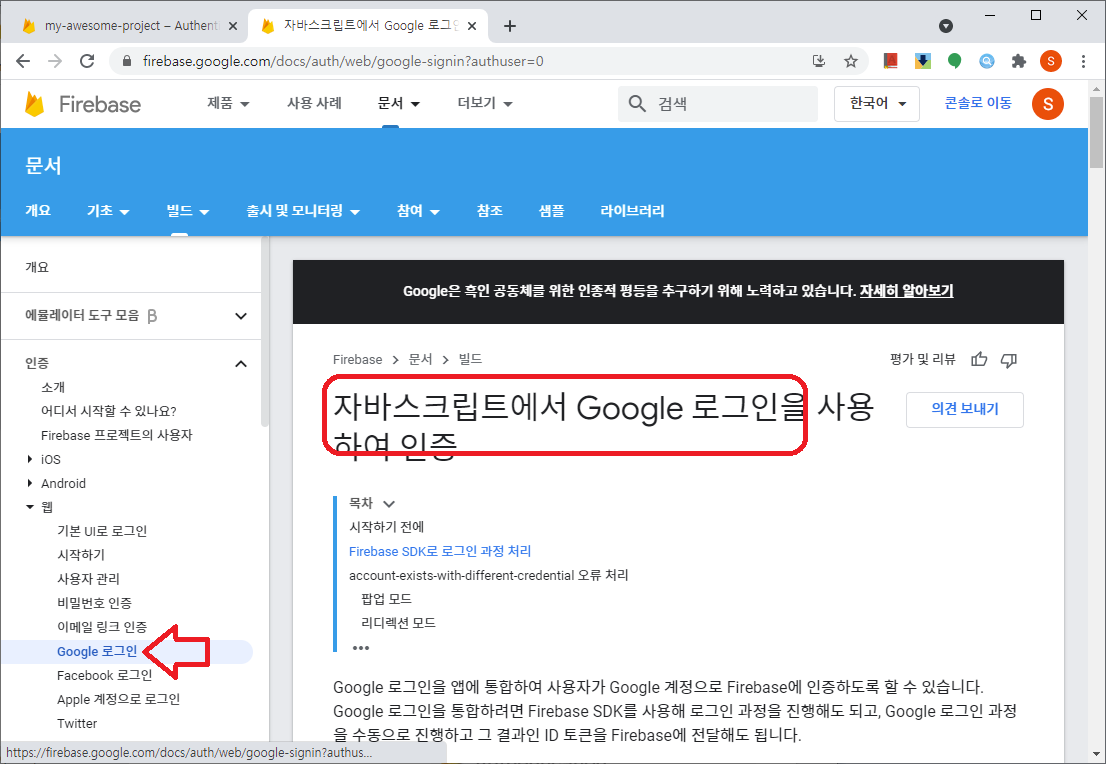Open the Firebase account avatar S
1106x764 pixels.
[1047, 104]
